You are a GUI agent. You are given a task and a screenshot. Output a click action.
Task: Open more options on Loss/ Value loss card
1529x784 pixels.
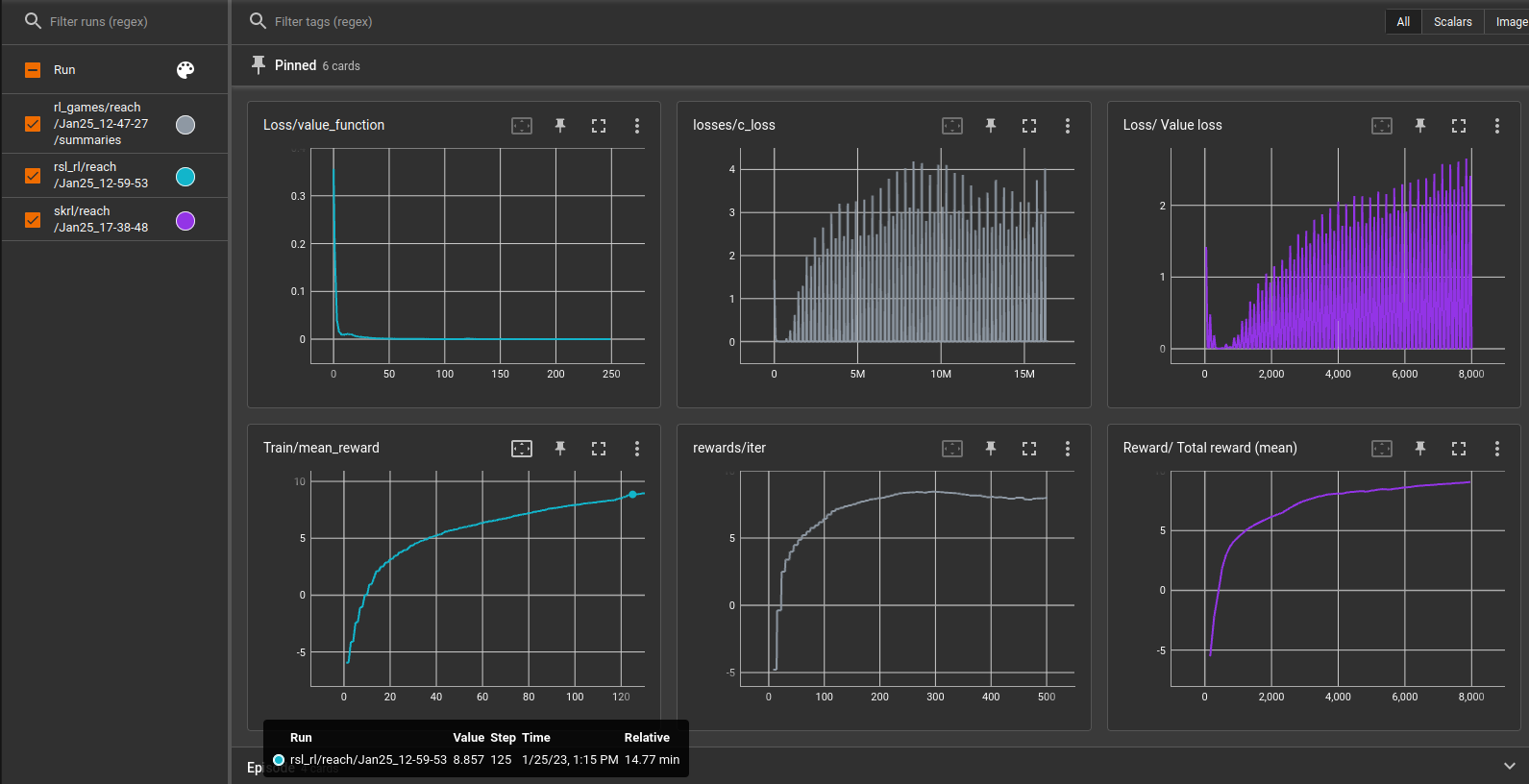coord(1497,126)
